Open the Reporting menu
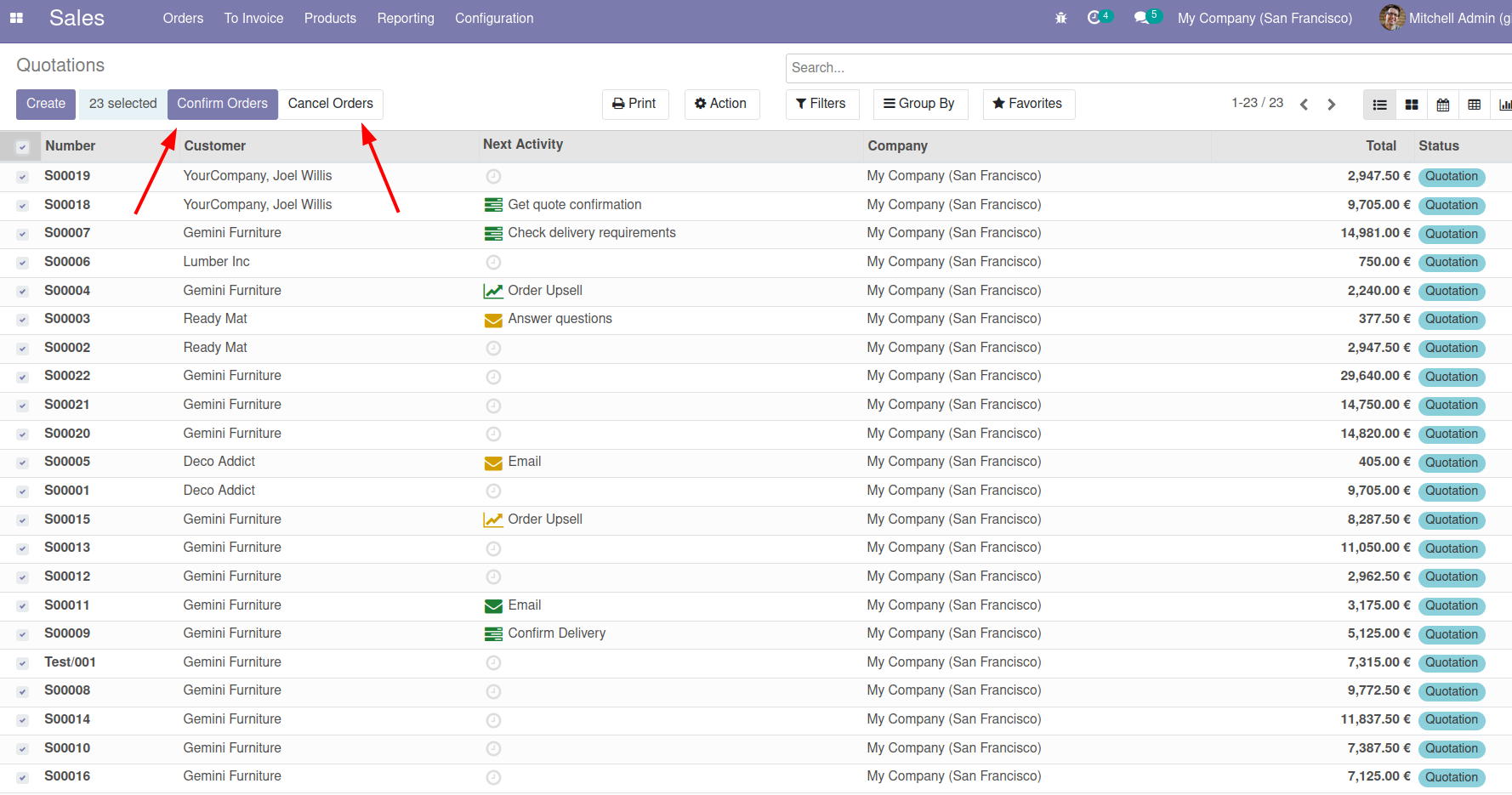 406,18
